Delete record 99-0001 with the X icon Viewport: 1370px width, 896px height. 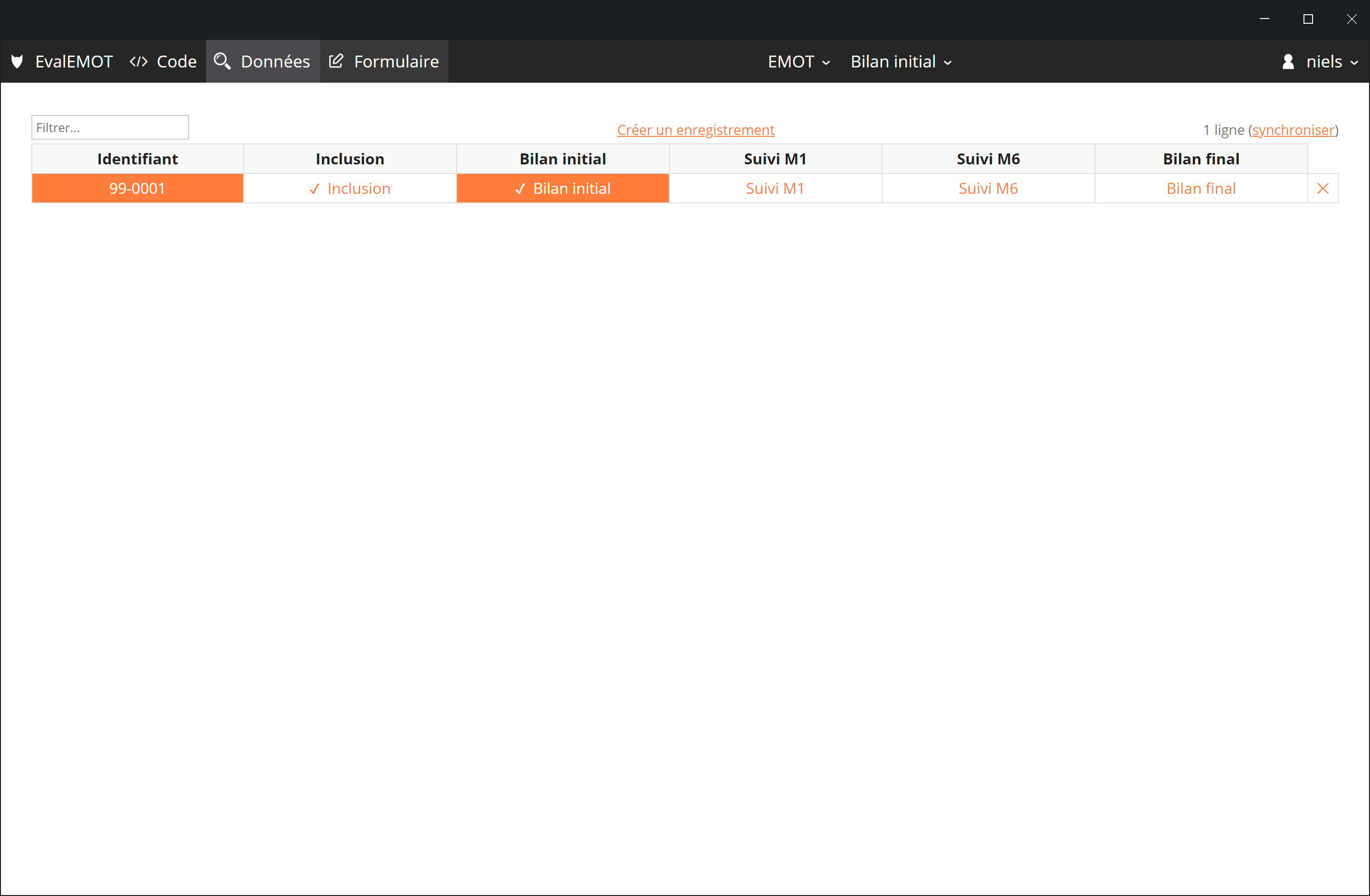click(x=1323, y=189)
